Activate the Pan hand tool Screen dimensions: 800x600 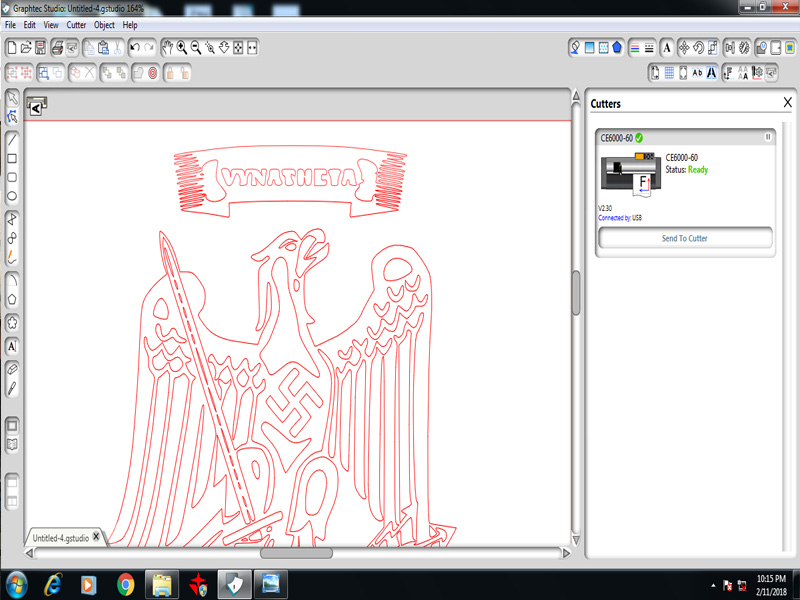pyautogui.click(x=167, y=48)
